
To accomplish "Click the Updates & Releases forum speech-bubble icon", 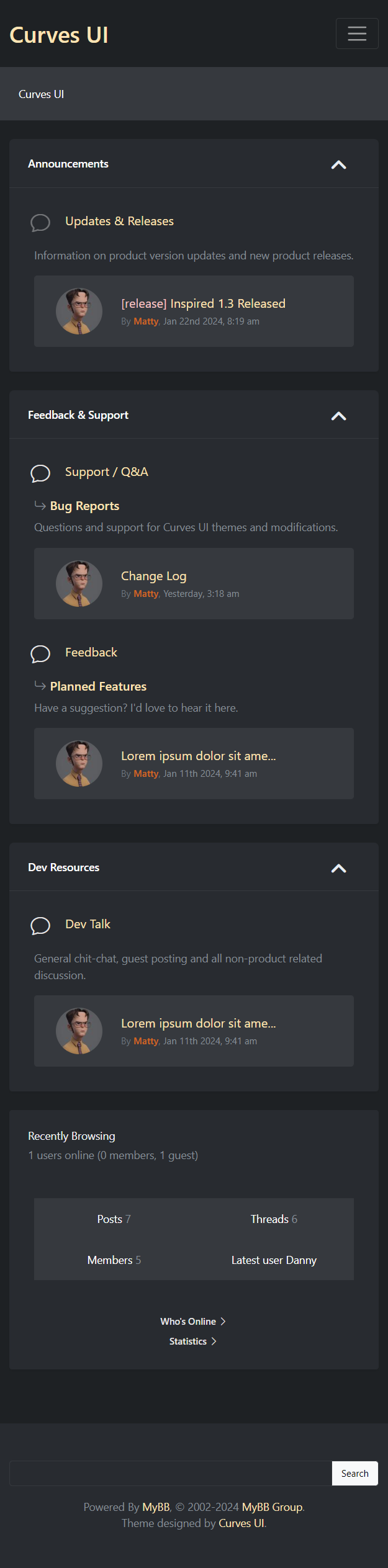I will (40, 222).
